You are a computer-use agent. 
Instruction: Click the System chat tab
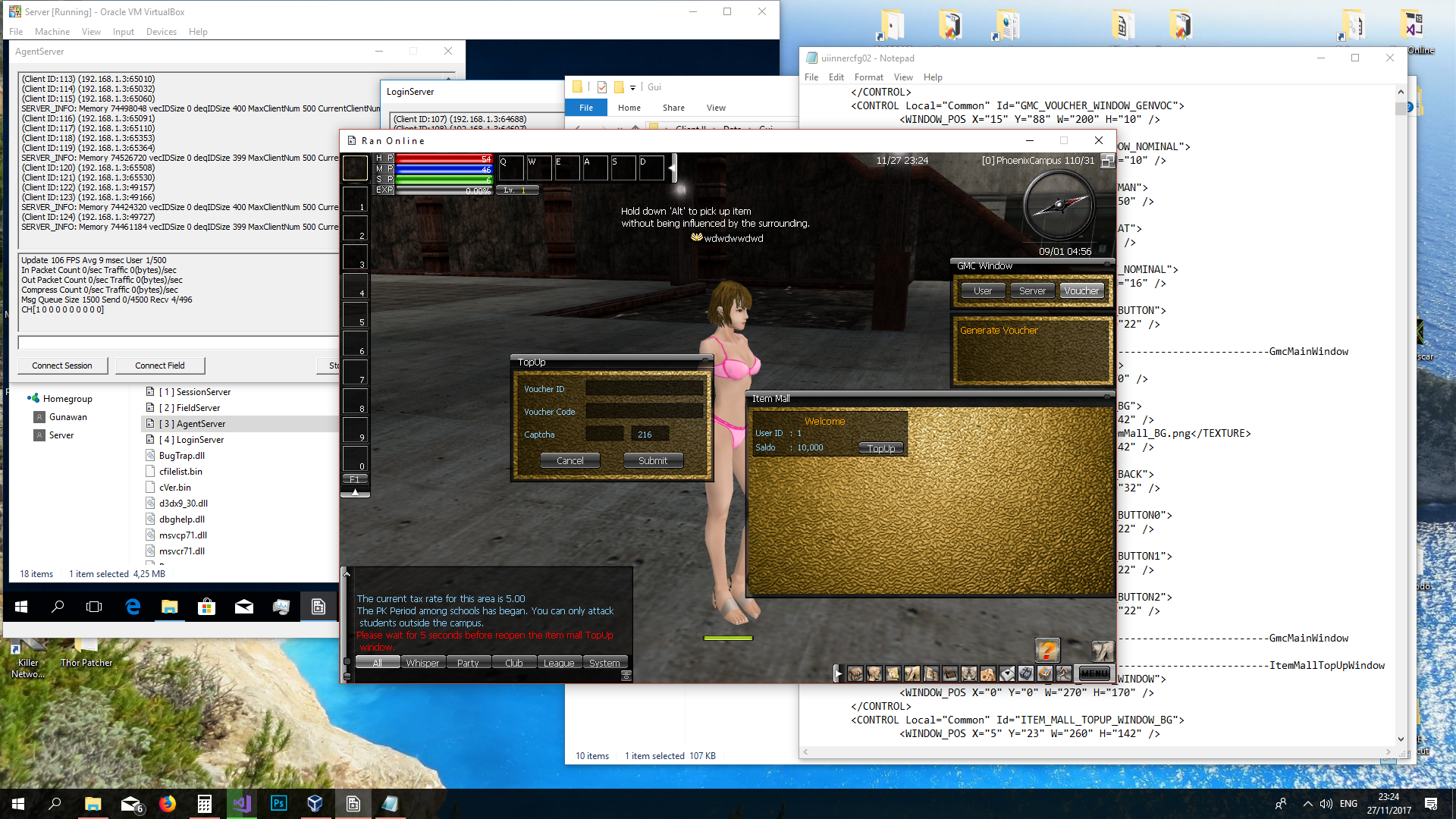tap(604, 662)
